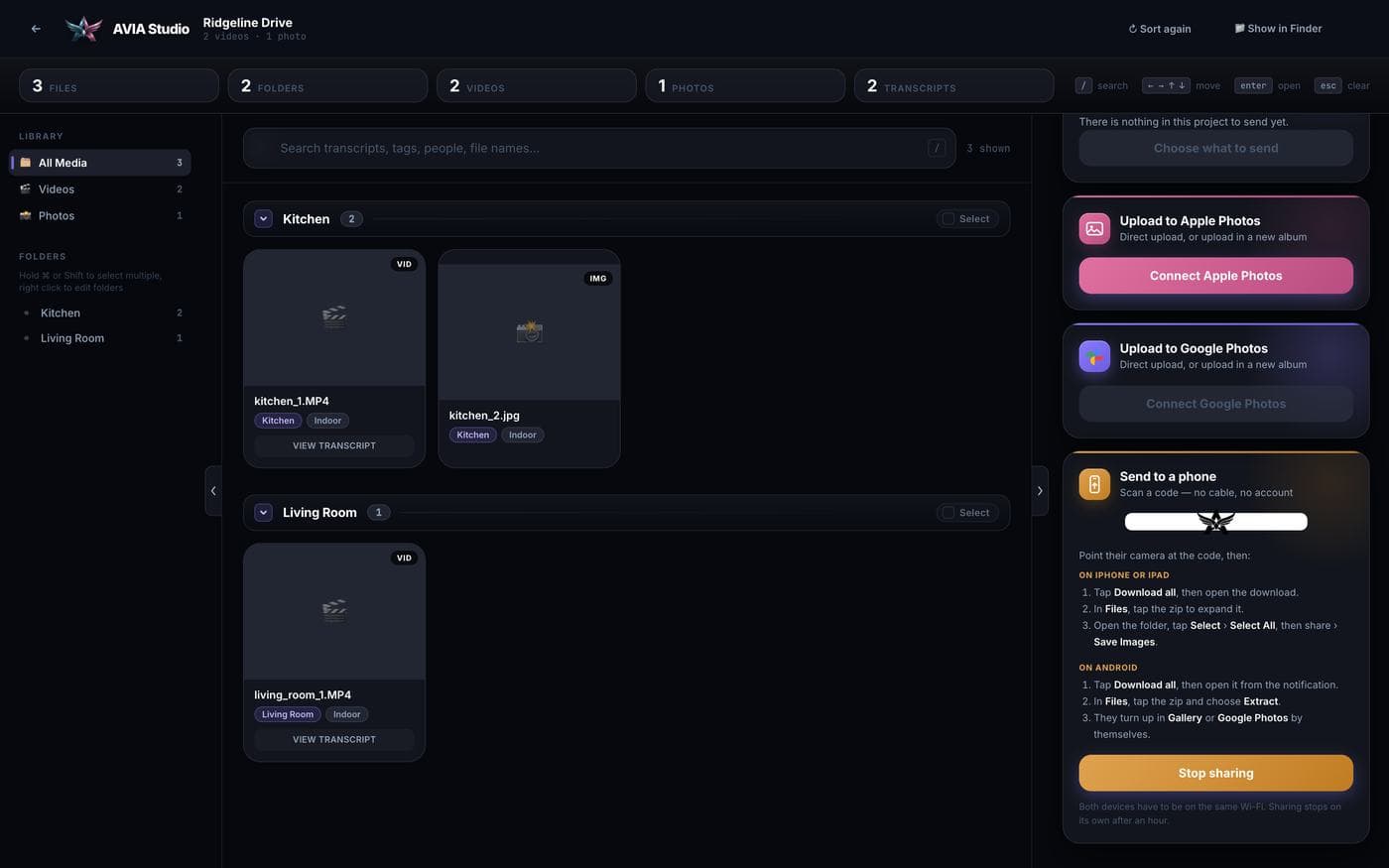Go back using the left arrow icon
The width and height of the screenshot is (1389, 868).
pos(36,29)
